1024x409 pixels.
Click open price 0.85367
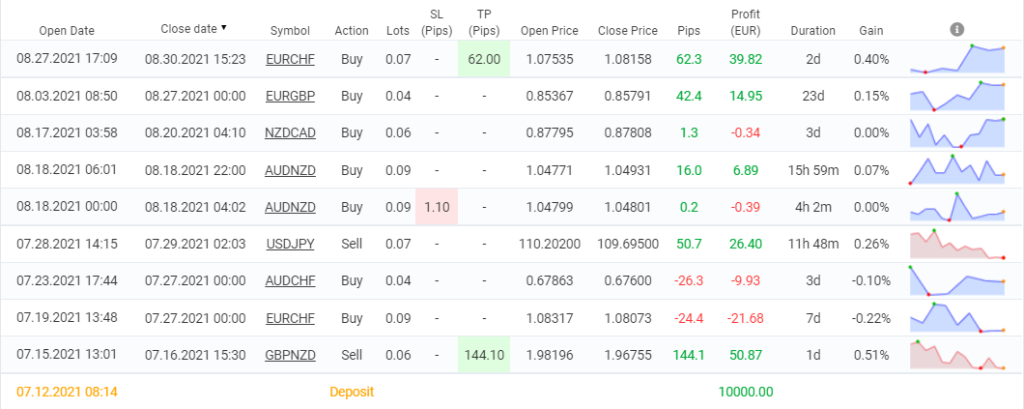[549, 96]
